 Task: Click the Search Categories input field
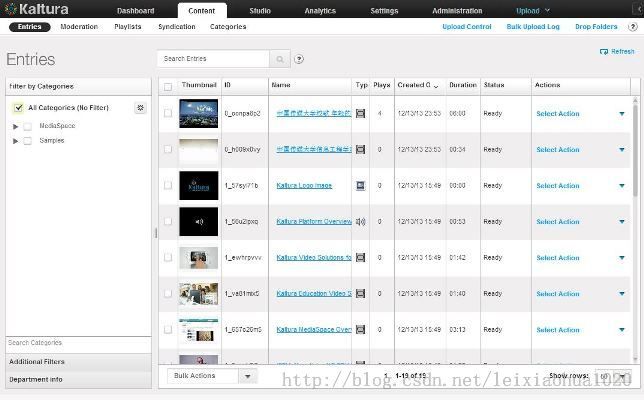point(78,343)
